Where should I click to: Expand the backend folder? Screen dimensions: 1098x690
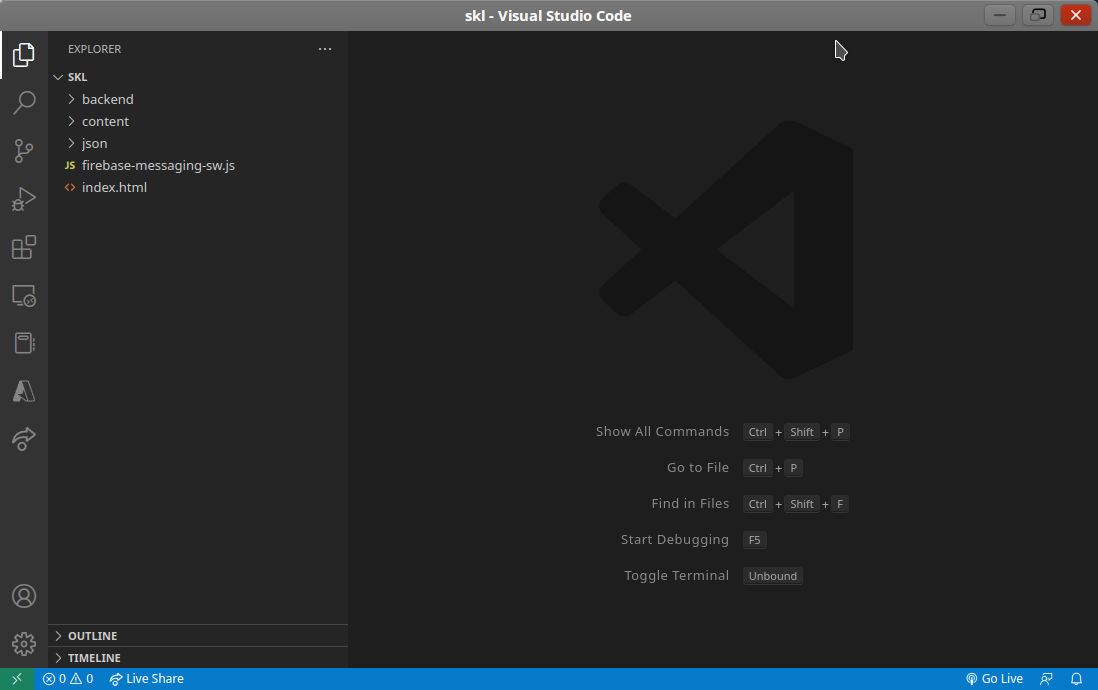pos(198,99)
